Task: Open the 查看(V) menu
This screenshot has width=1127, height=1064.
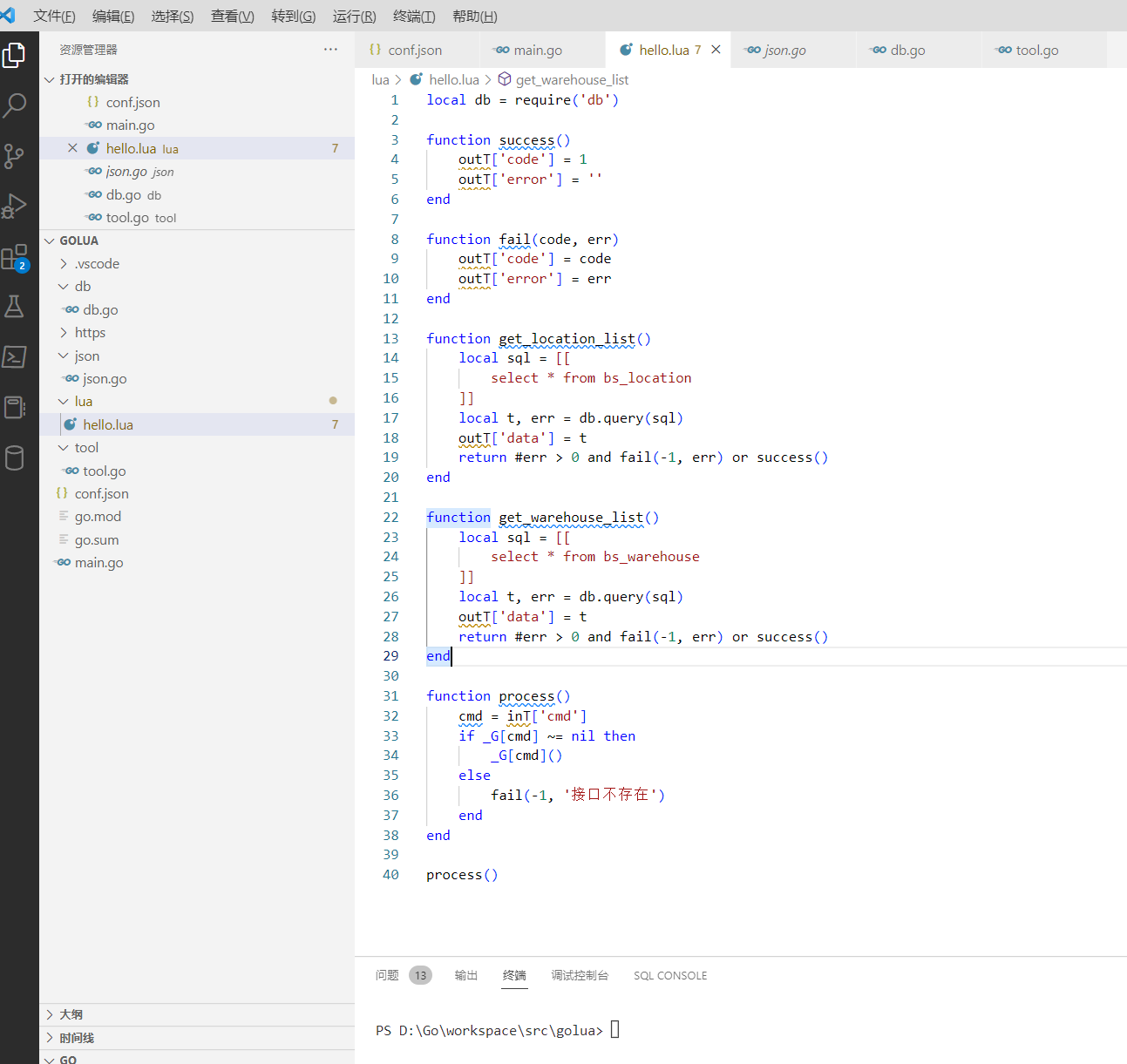Action: 233,16
